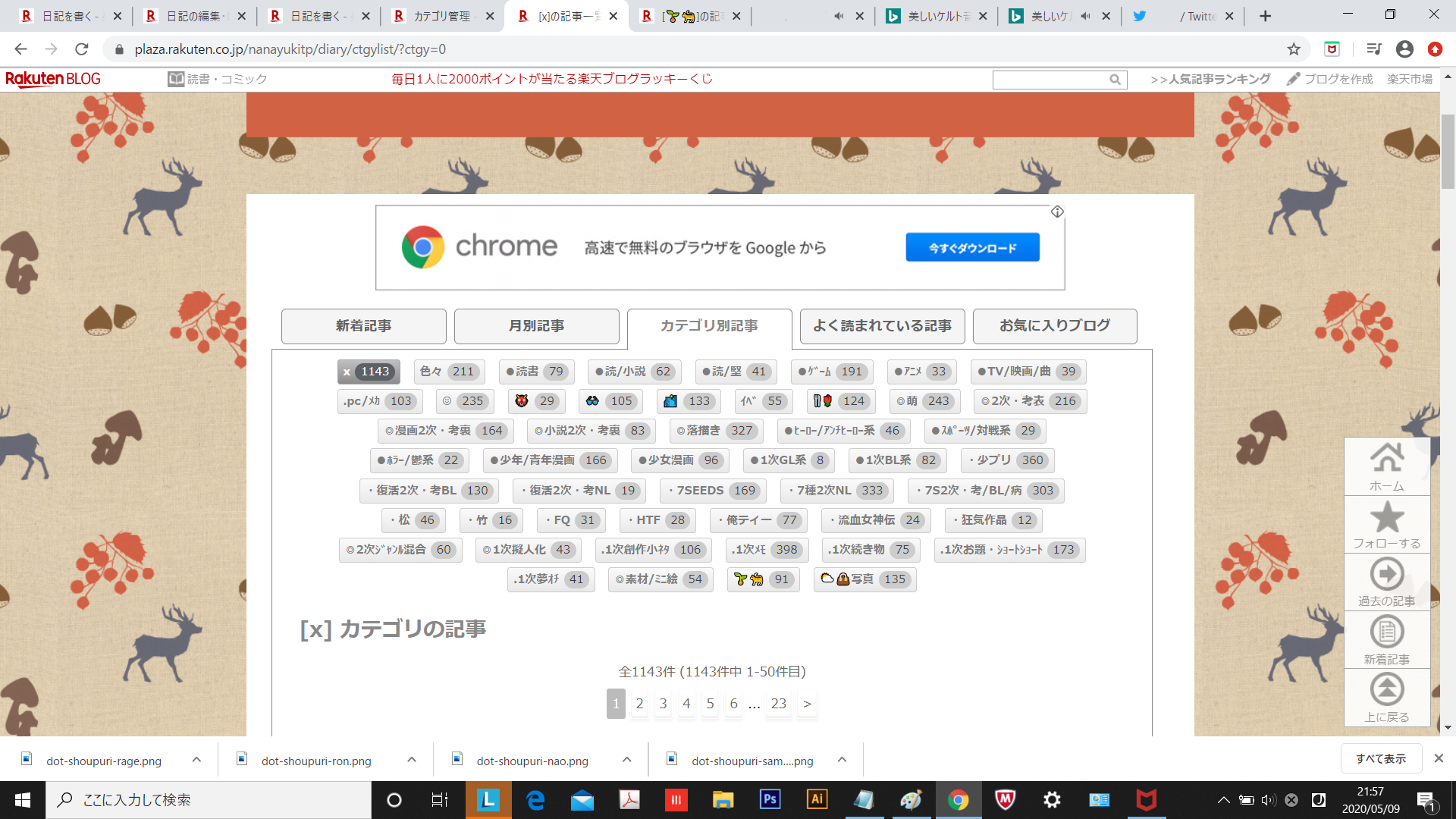Click the search magnifier in Rakuten header
Image resolution: width=1456 pixels, height=819 pixels.
1115,80
